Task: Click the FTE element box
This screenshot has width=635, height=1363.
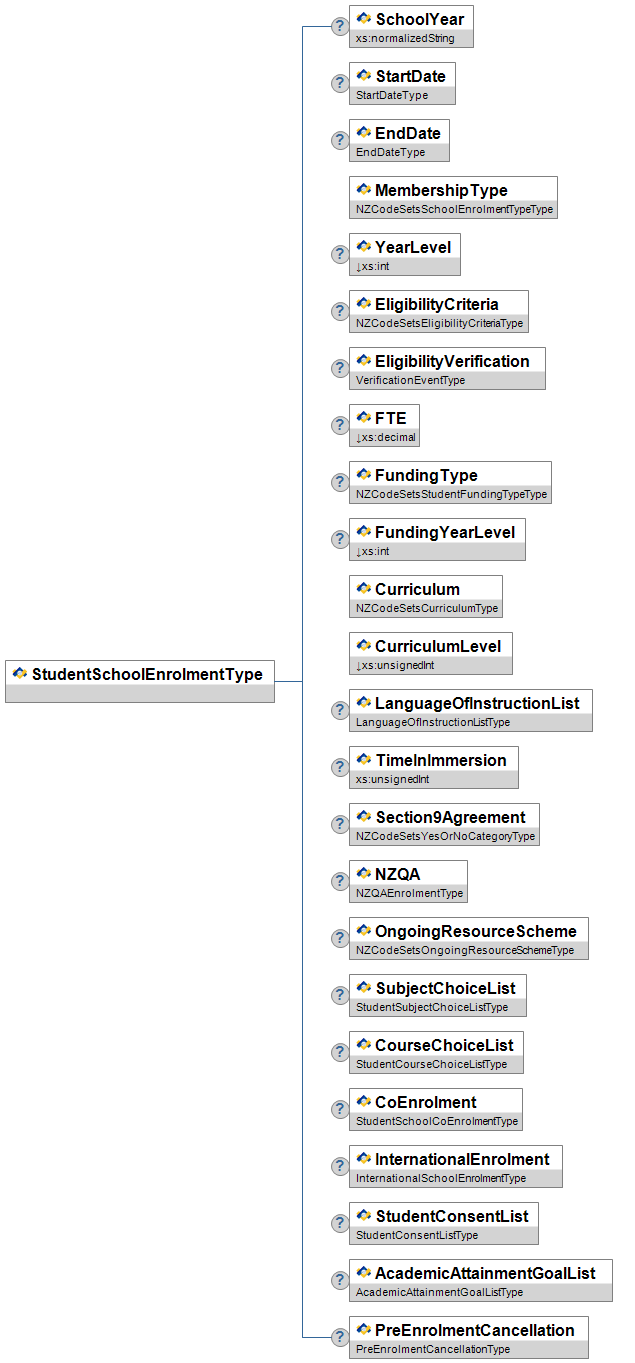Action: click(x=384, y=425)
